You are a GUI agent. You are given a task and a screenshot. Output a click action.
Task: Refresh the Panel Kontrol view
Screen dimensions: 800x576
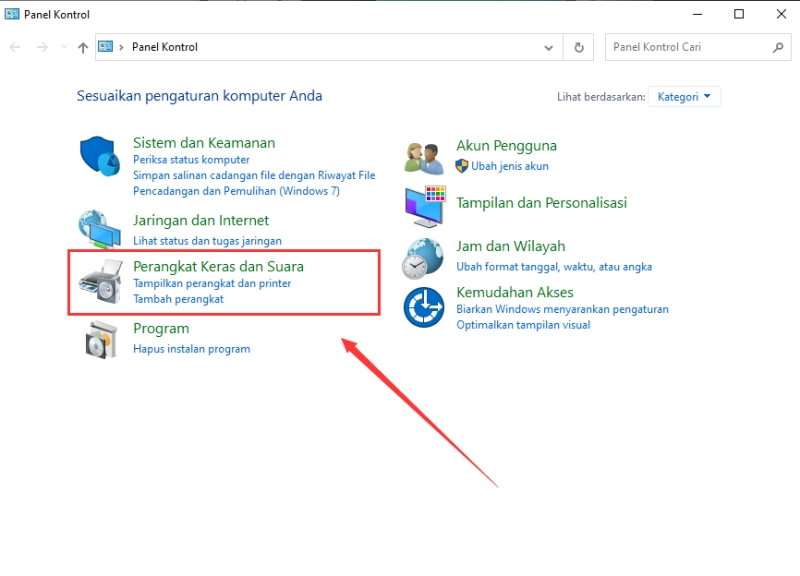(579, 47)
